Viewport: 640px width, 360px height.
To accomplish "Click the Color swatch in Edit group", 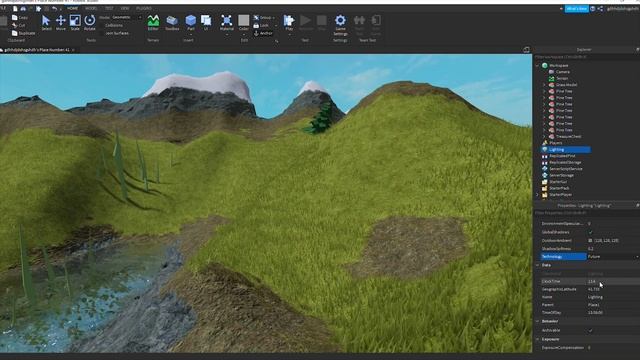I will pos(244,20).
